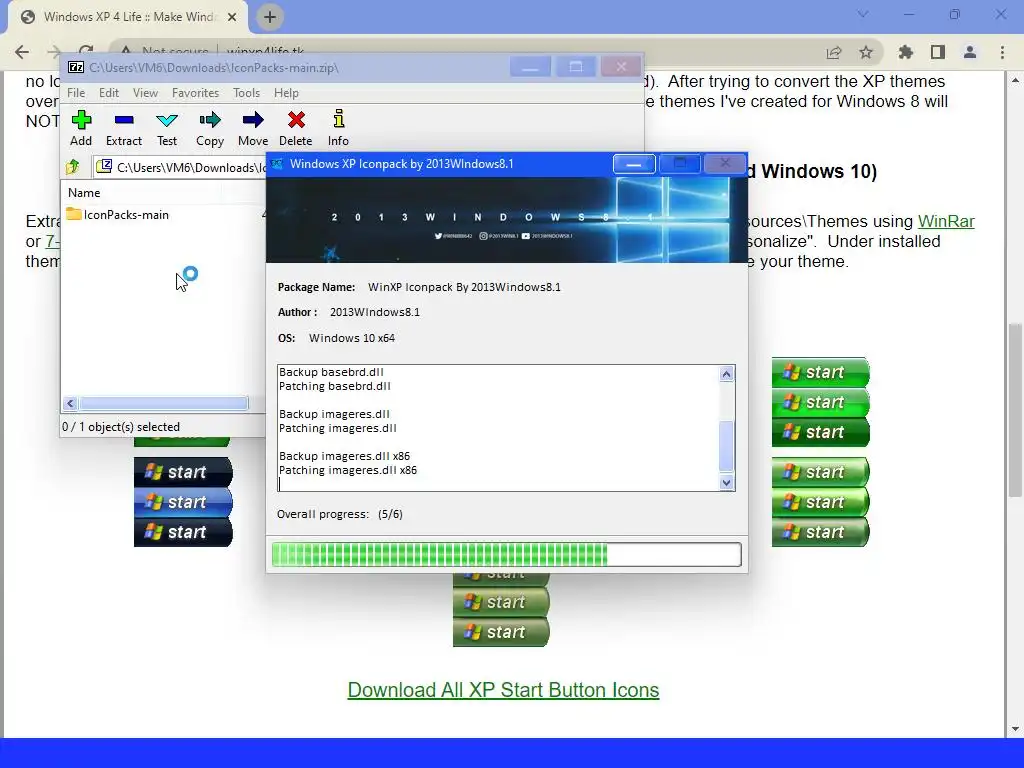The height and width of the screenshot is (768, 1024).
Task: Click the middle blue start button image
Action: 184,502
